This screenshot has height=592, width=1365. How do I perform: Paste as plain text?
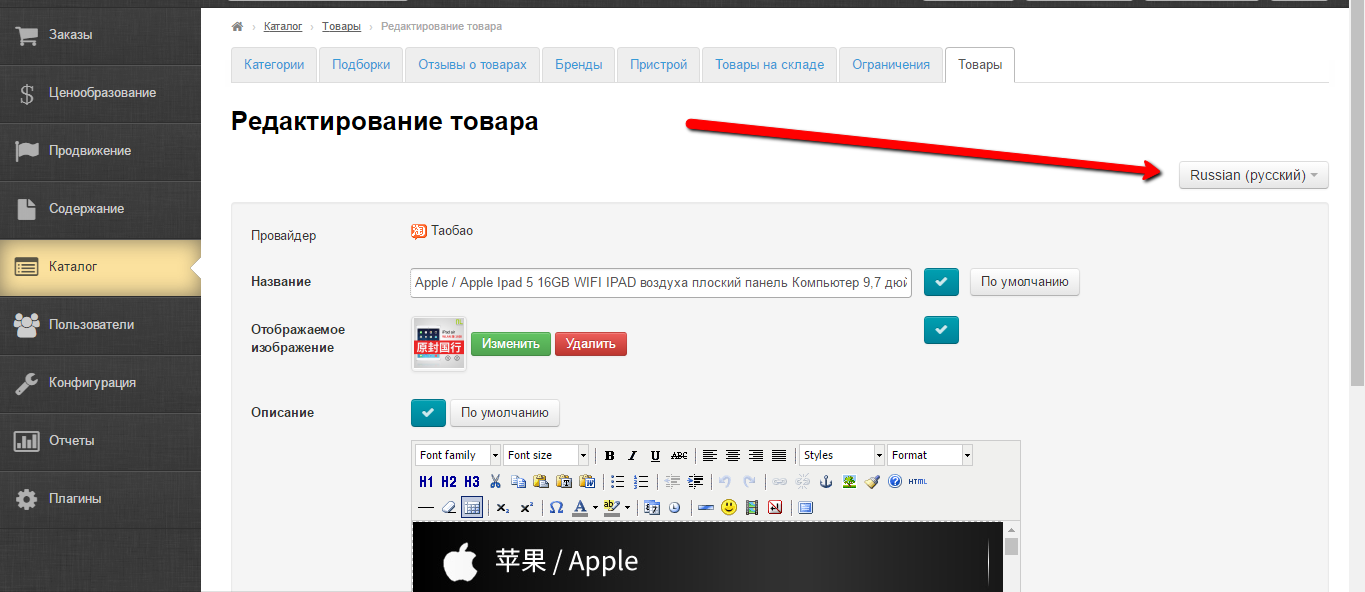click(x=564, y=481)
